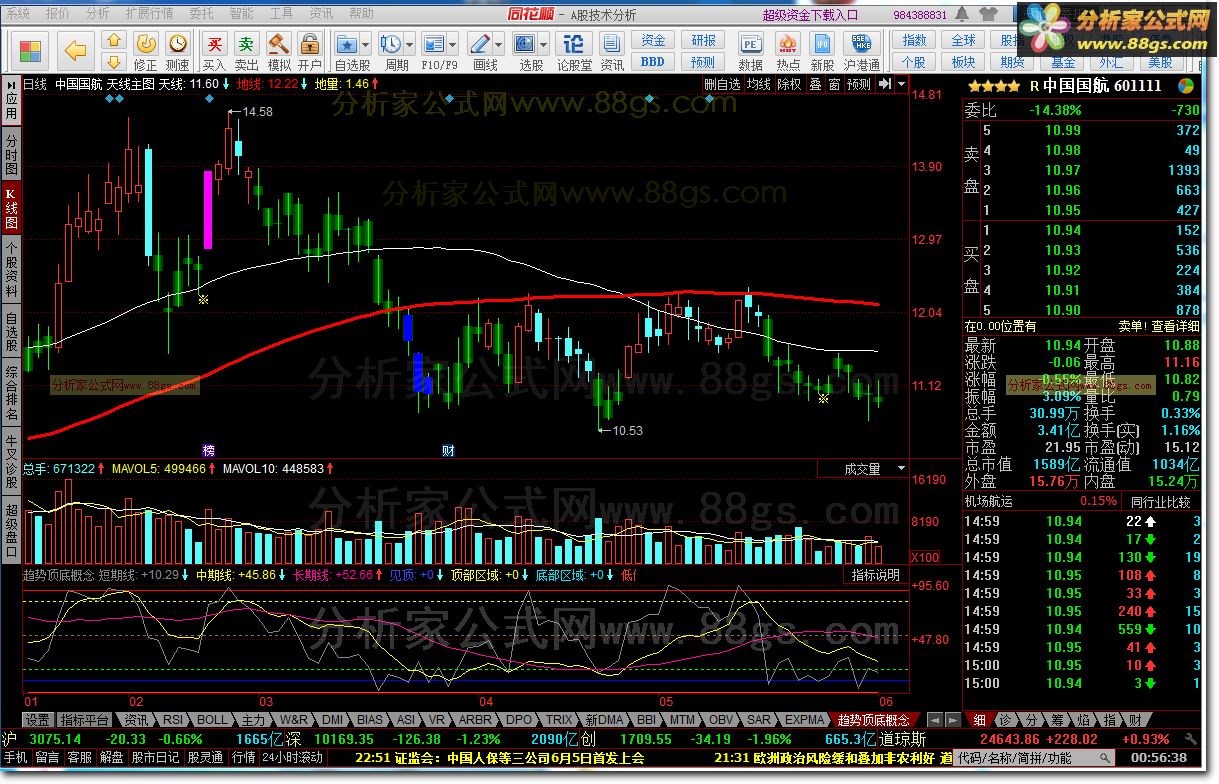This screenshot has height=784, width=1219.
Task: Select the EXPMA indicator tab
Action: 805,720
